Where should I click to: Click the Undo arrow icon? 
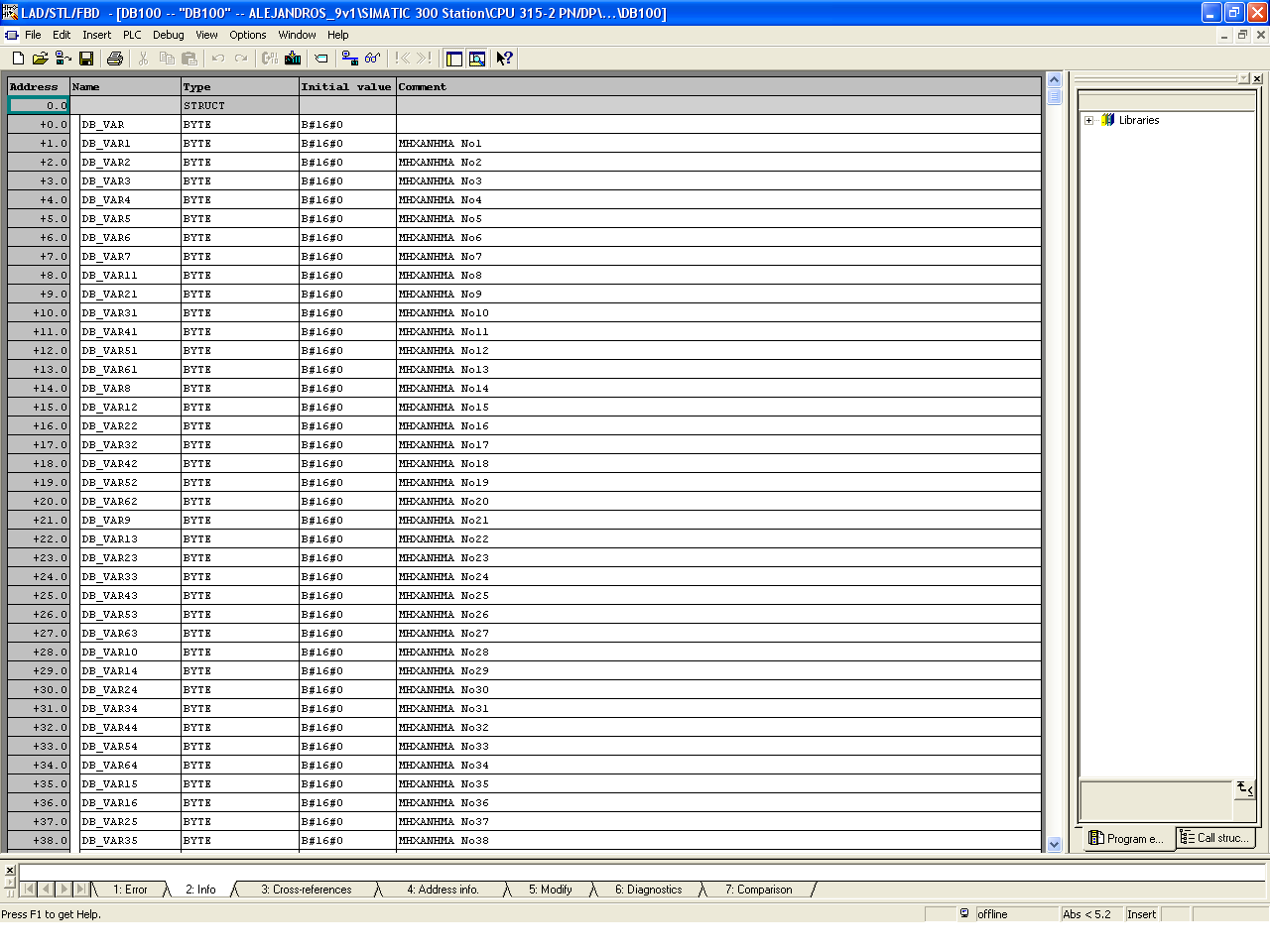218,59
